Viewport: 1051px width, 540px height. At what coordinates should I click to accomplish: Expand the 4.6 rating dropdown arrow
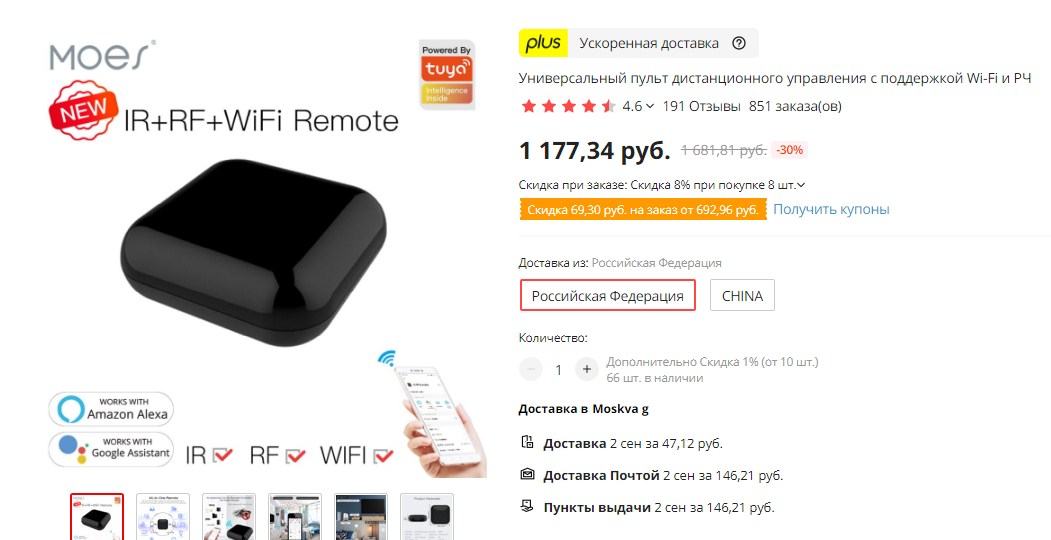tap(650, 107)
